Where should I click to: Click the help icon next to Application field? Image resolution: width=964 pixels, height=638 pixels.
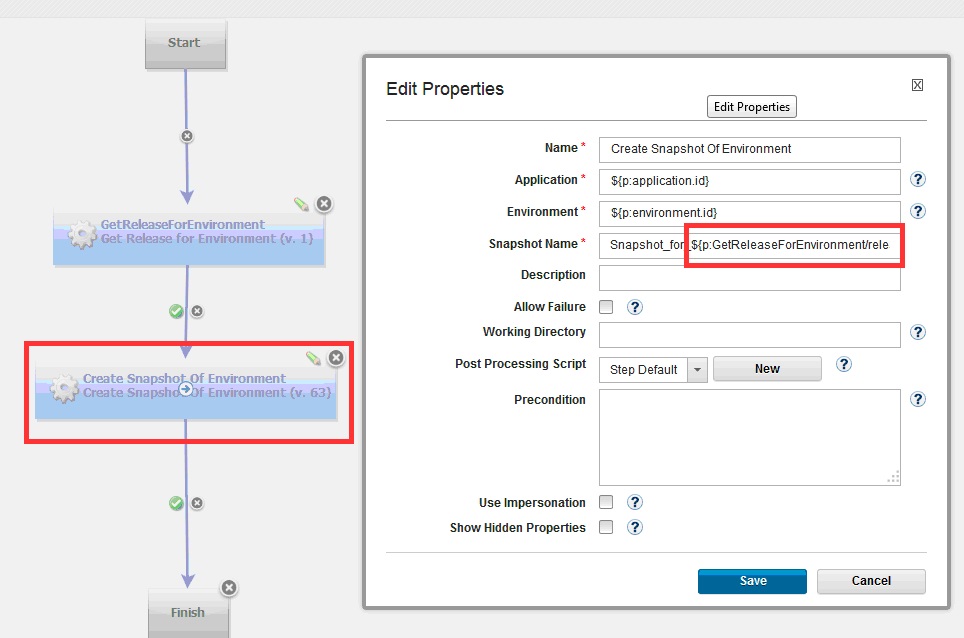(x=918, y=180)
